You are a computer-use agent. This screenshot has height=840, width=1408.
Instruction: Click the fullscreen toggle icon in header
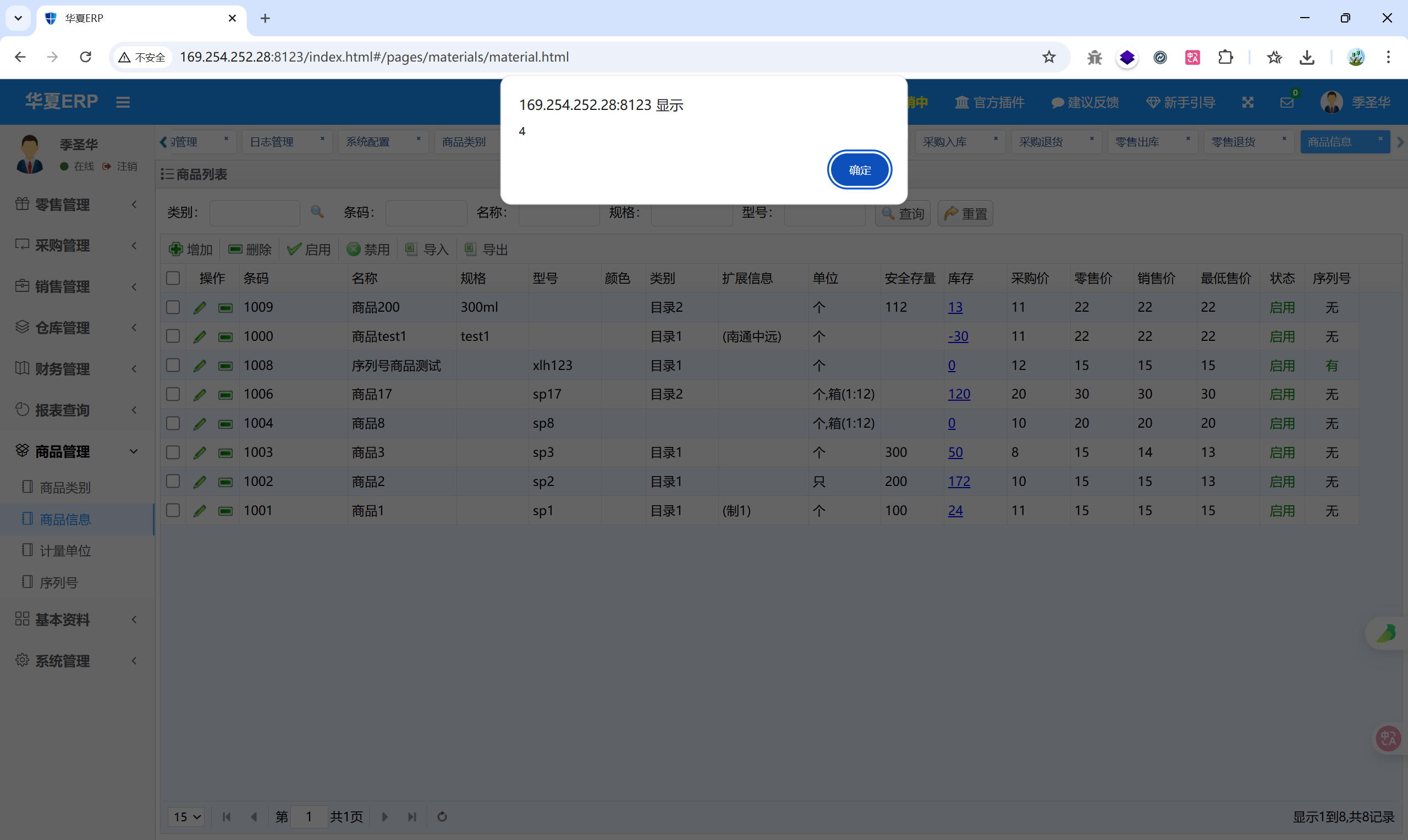point(1248,102)
